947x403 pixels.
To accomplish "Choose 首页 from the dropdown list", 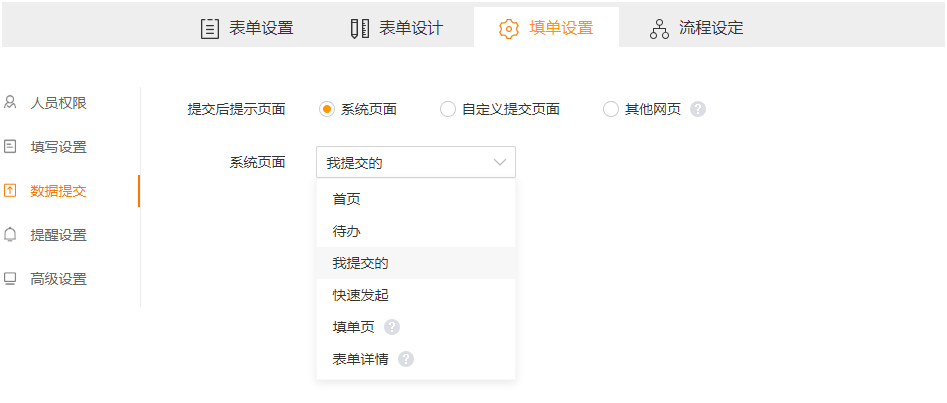I will tap(416, 199).
